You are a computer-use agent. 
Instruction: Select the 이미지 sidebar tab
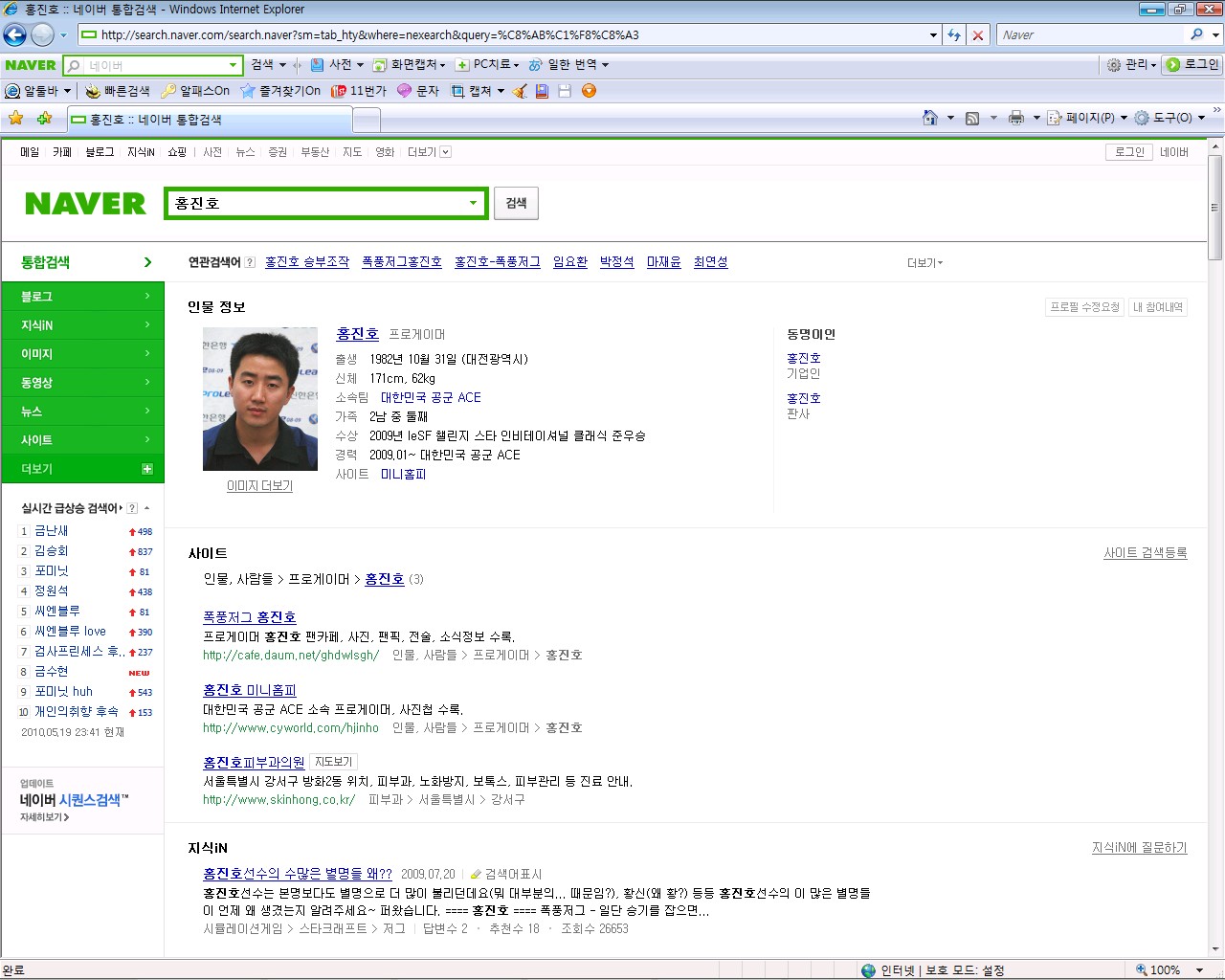coord(82,354)
